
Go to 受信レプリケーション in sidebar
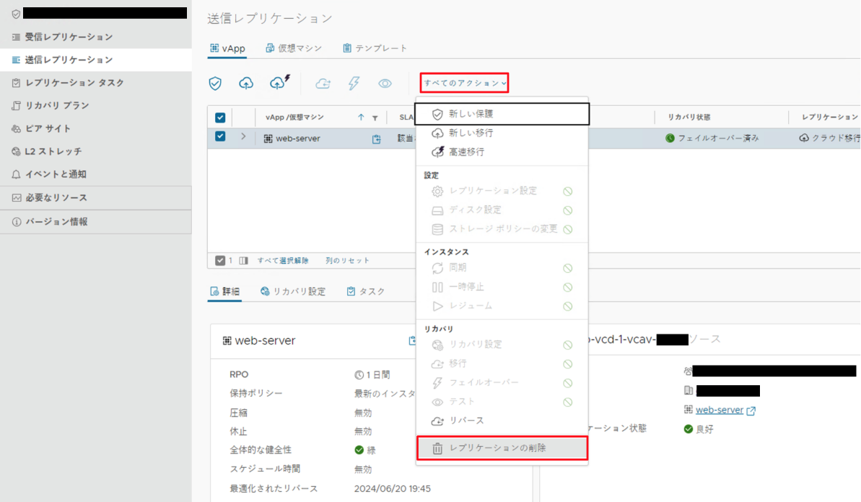pos(96,37)
